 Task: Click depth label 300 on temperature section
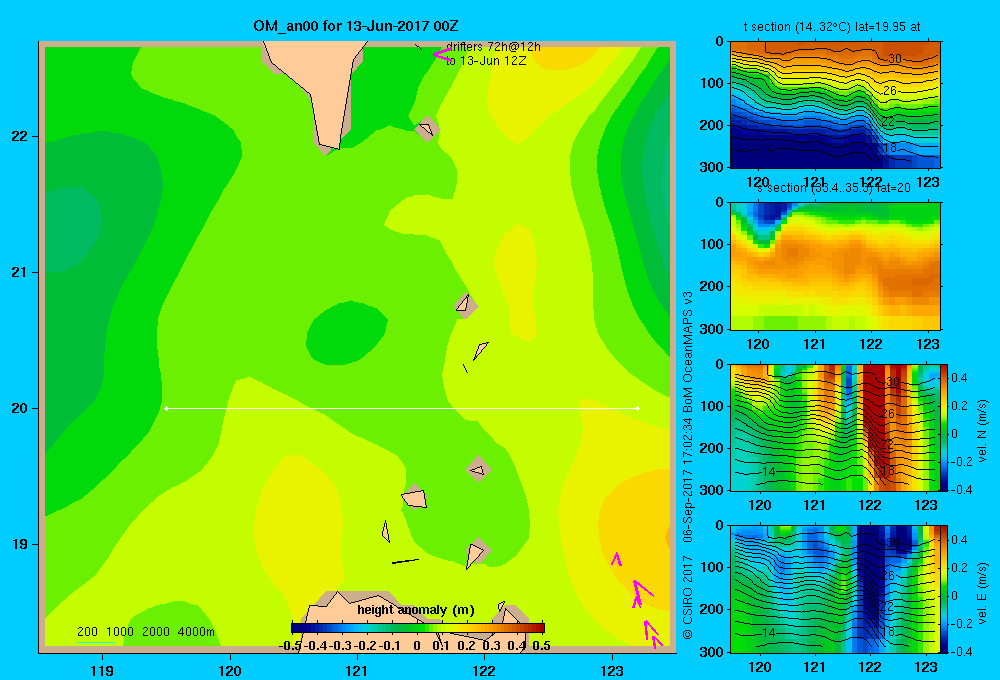[713, 167]
